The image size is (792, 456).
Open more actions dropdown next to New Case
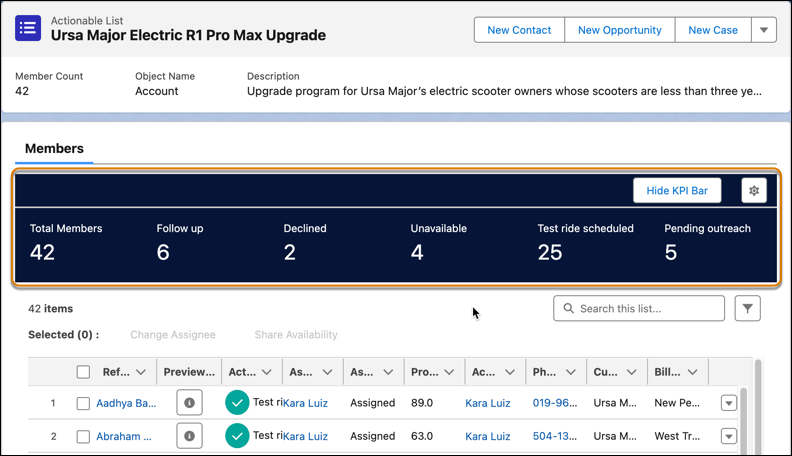click(764, 30)
